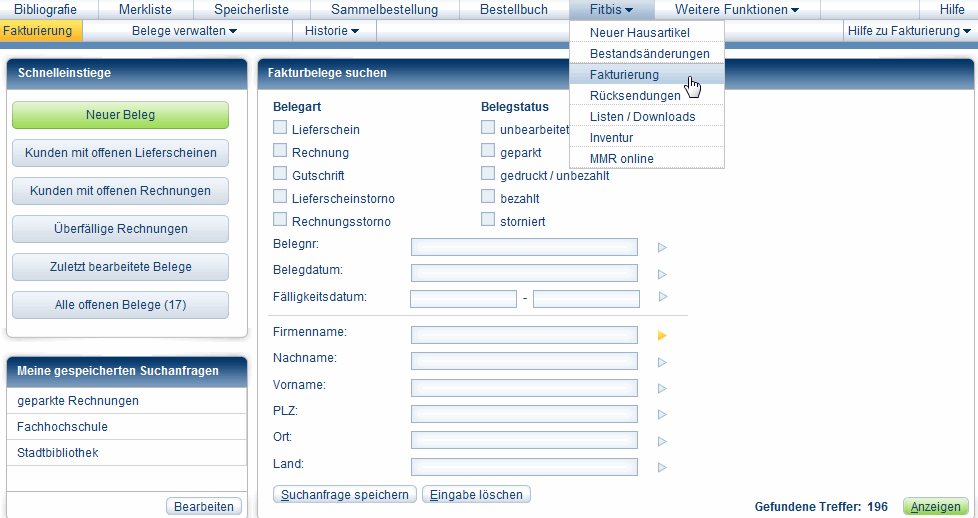Click the arrow icon next to Nachname field
978x518 pixels.
coord(661,362)
